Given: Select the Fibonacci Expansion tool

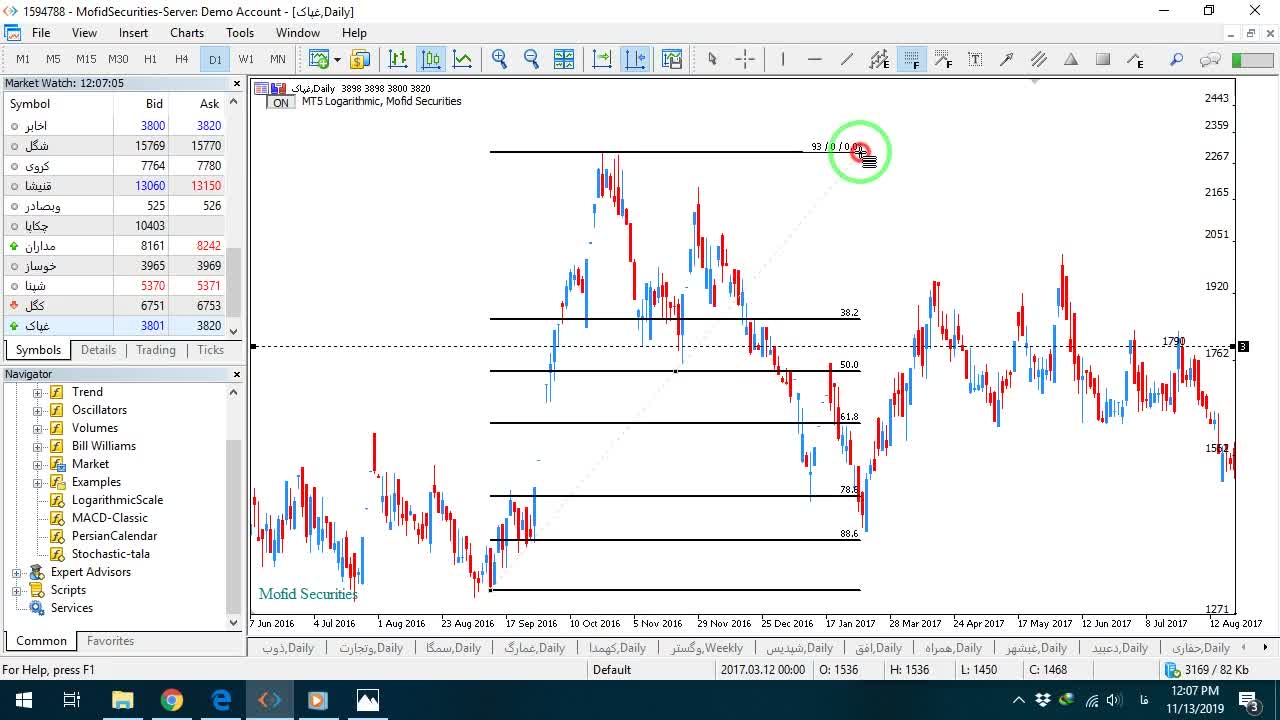Looking at the screenshot, I should (943, 59).
